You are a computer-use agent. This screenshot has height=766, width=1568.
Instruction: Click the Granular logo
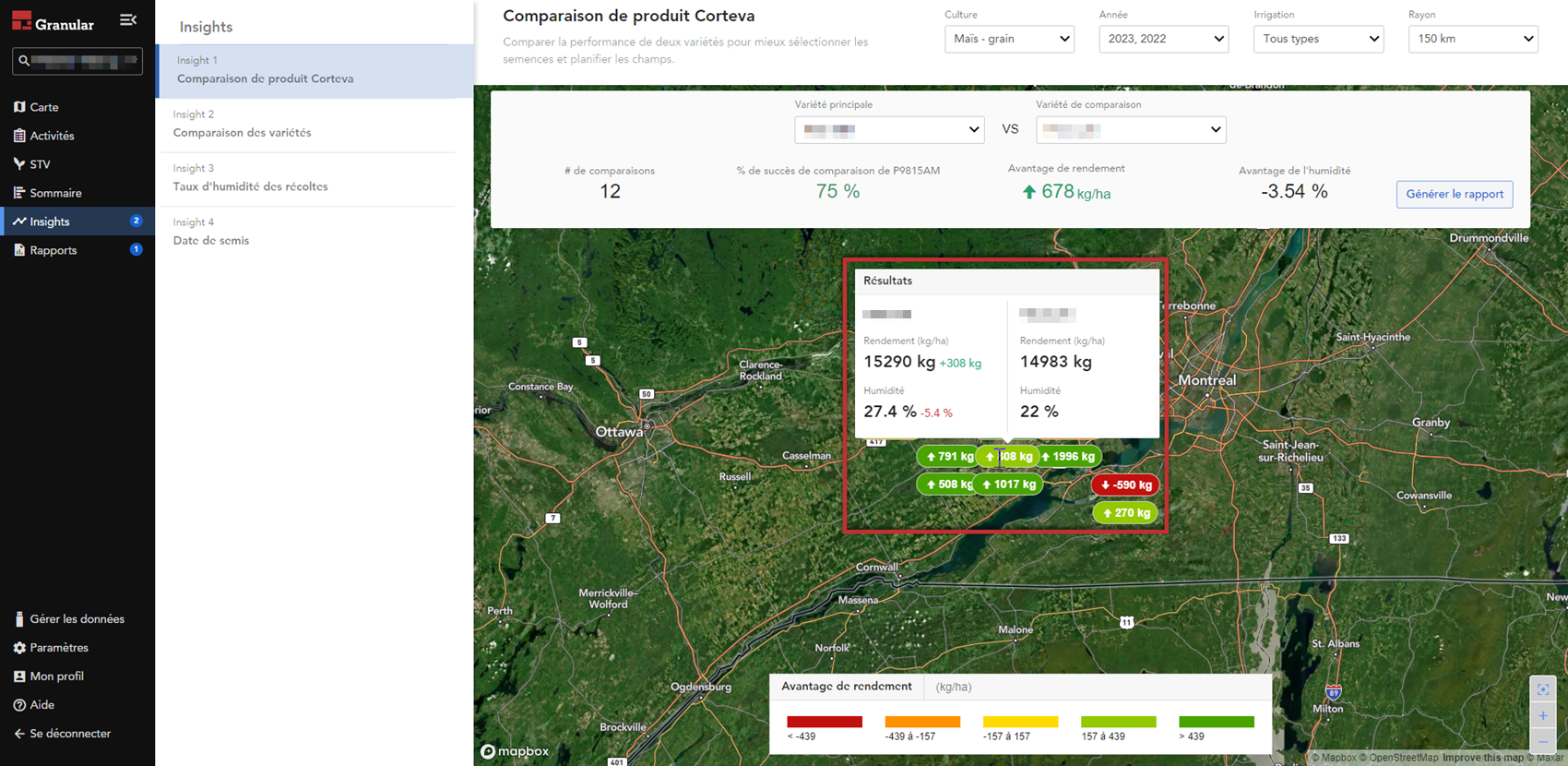coord(53,22)
